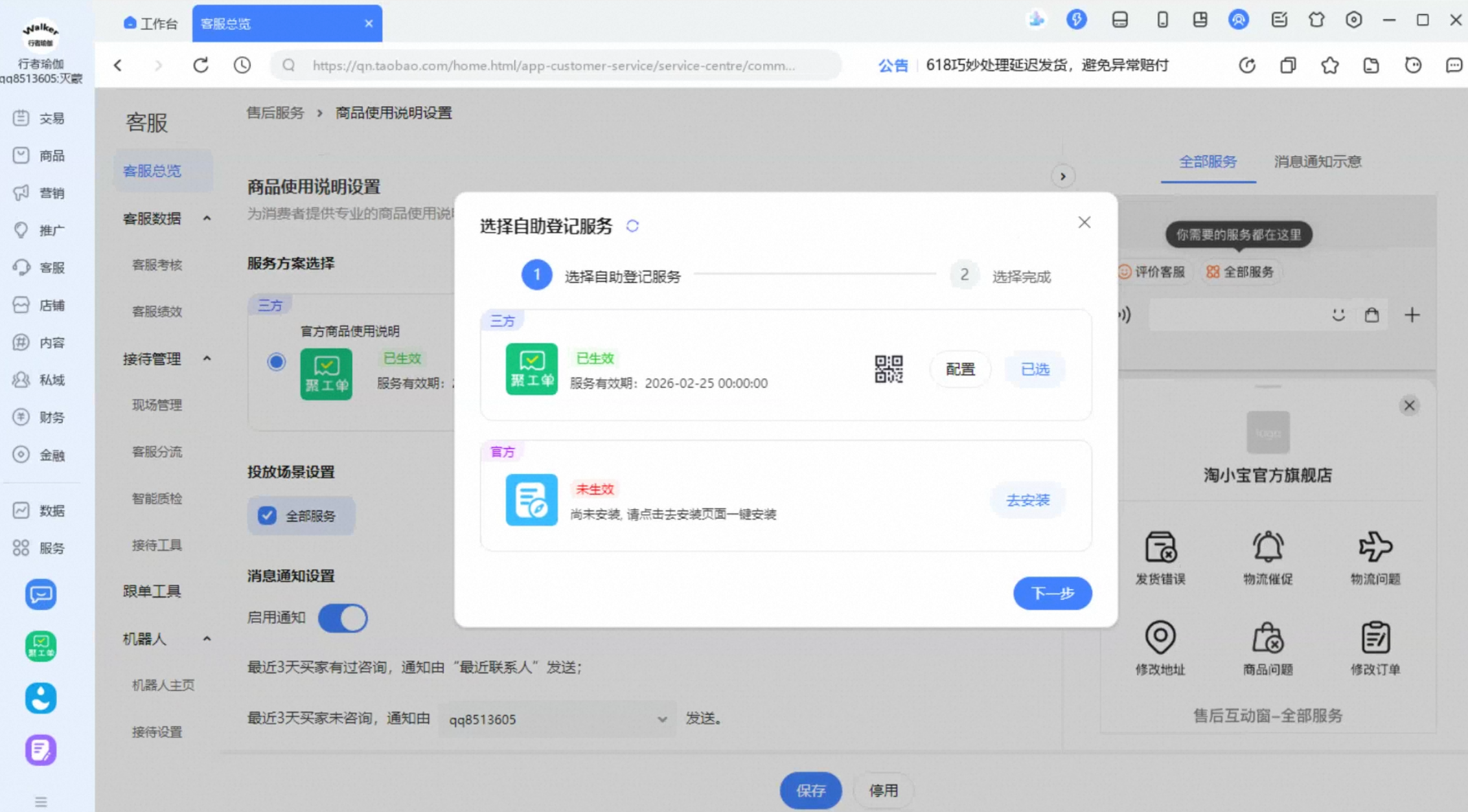Open 客服分流 menu item
The width and height of the screenshot is (1468, 812).
(x=157, y=451)
